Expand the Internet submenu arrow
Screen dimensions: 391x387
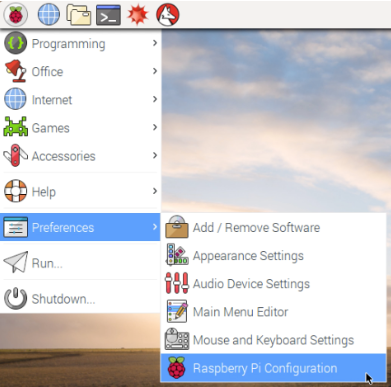click(x=155, y=99)
